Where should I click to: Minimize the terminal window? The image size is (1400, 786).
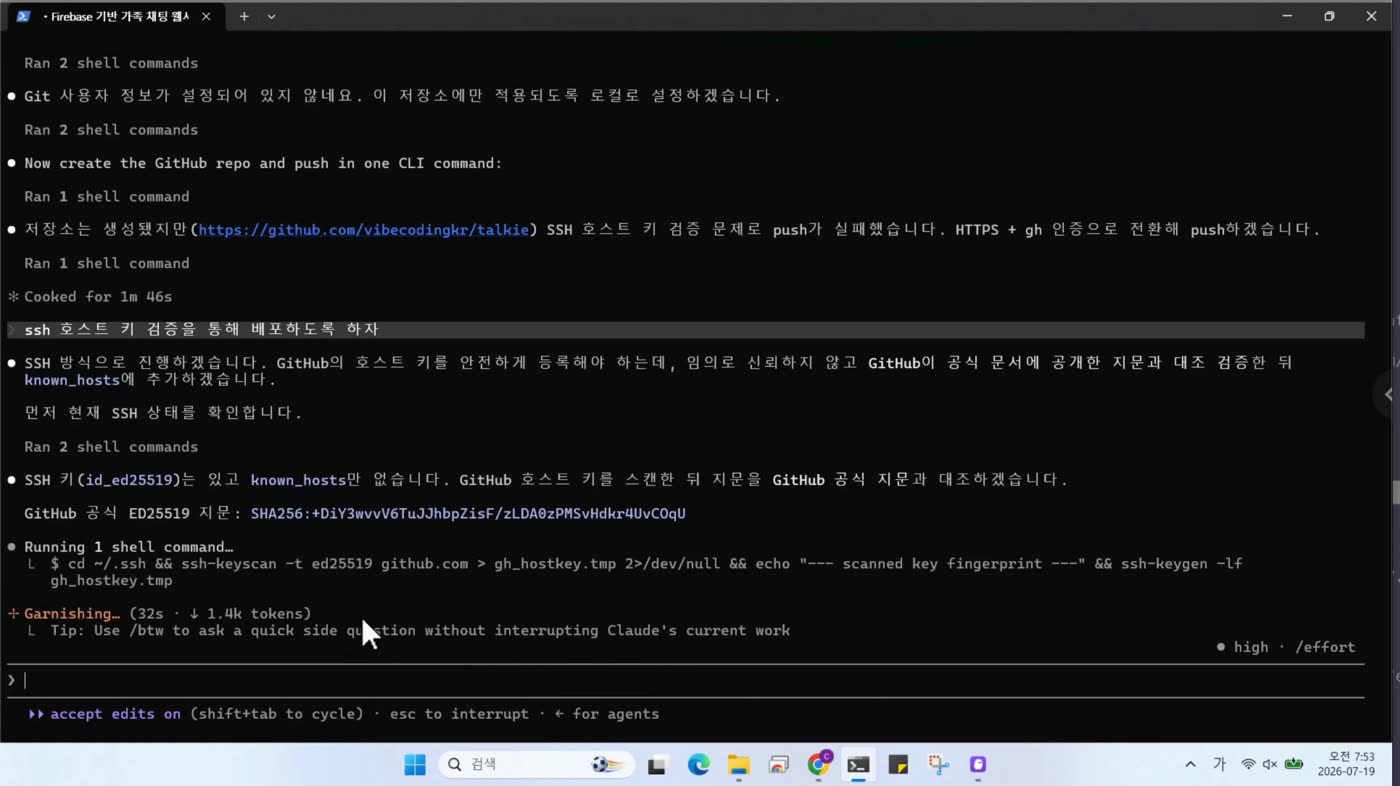[1287, 16]
